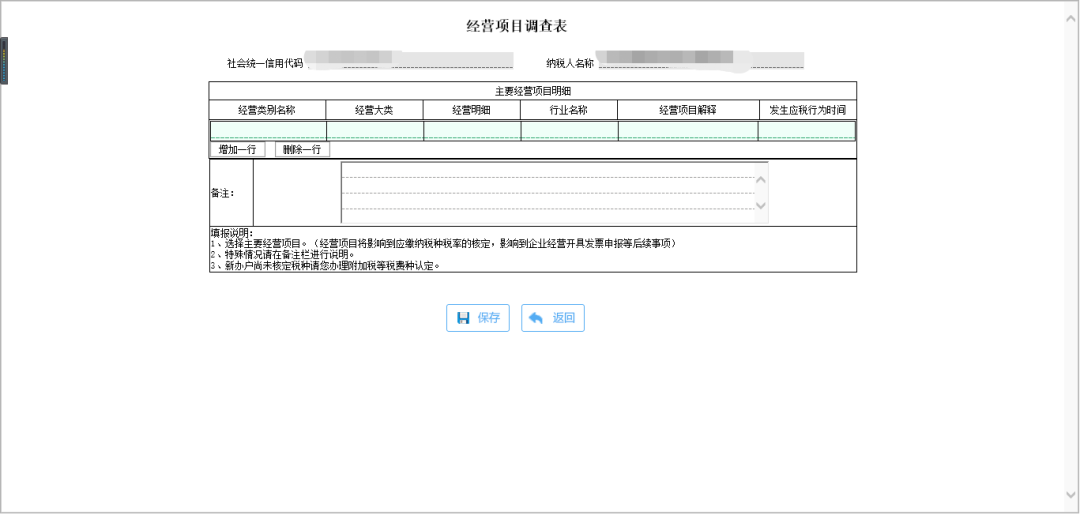The height and width of the screenshot is (515, 1080).
Task: Select the 经营类别名称 input cell
Action: (x=268, y=131)
